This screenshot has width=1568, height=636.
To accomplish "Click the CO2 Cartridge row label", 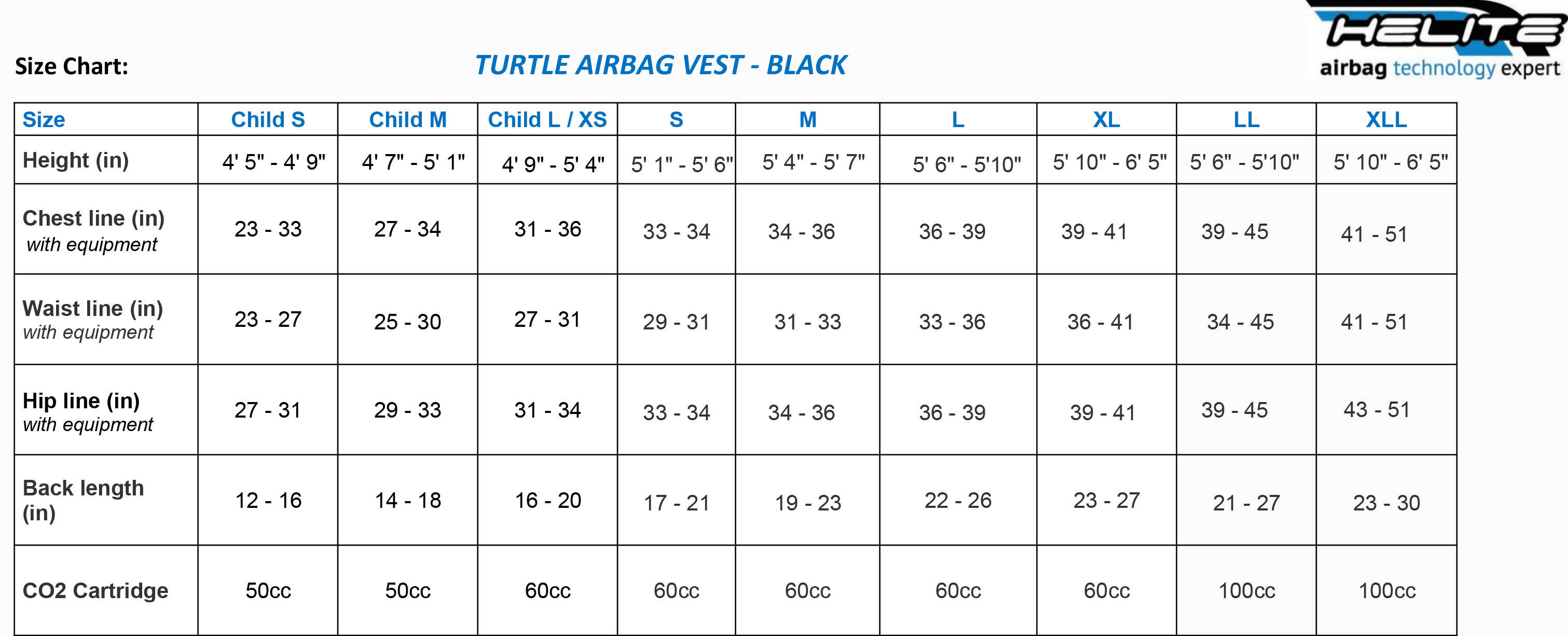I will click(x=95, y=590).
